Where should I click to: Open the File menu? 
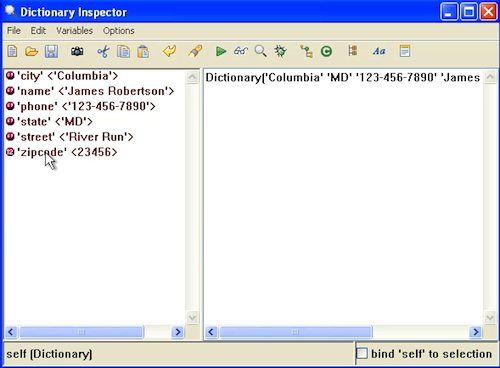coord(14,31)
